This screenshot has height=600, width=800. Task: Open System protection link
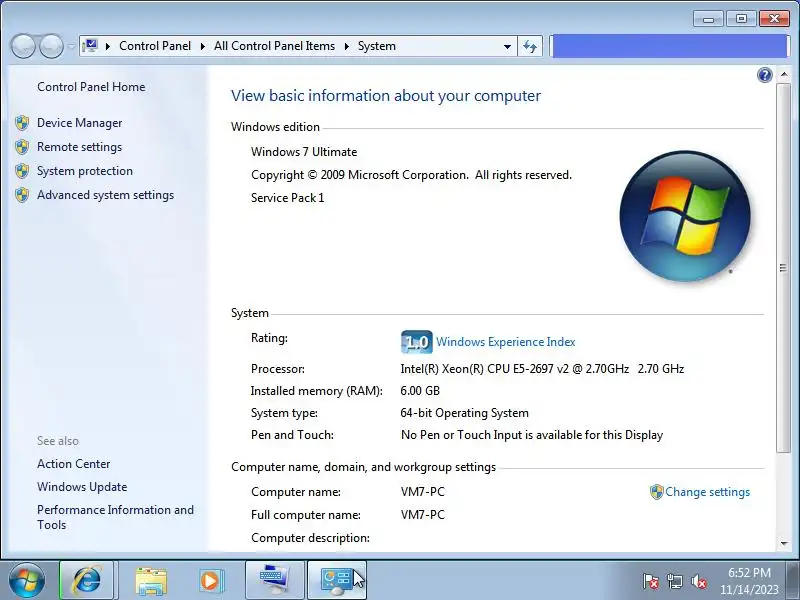[85, 171]
